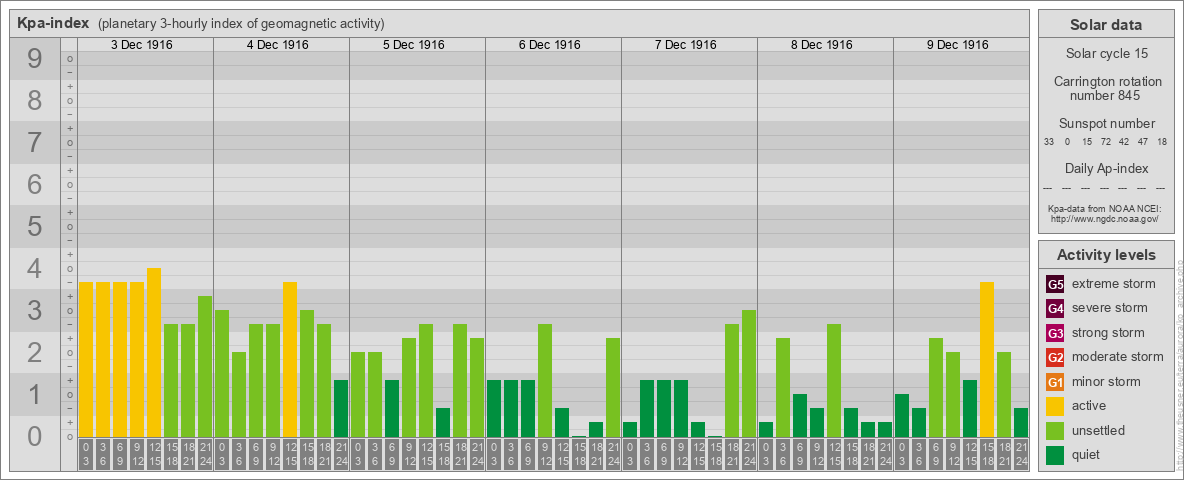
Task: Select the 21-24 bar on 6 Dec 1916
Action: click(612, 387)
